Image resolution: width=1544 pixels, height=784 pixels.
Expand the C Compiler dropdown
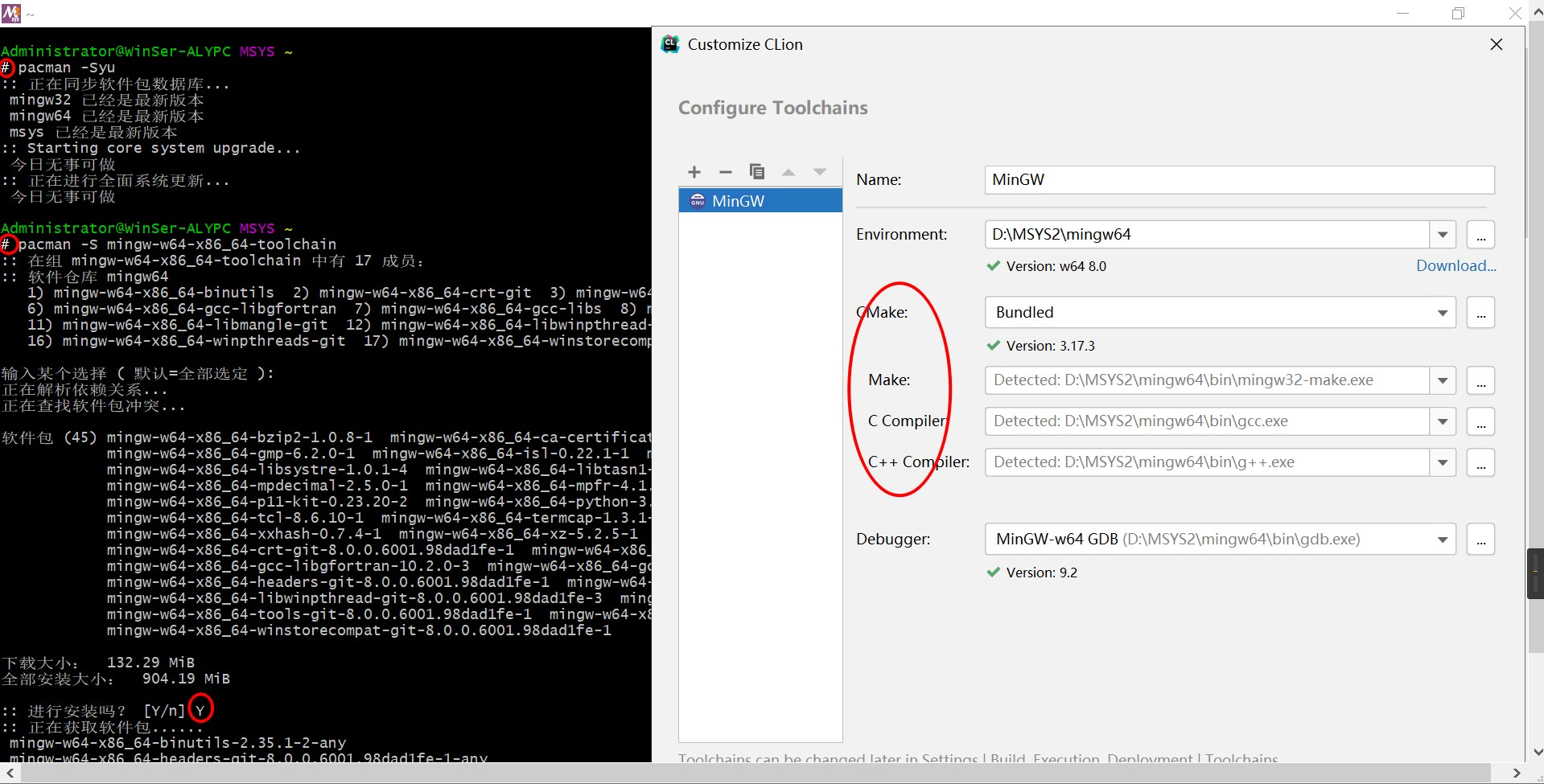(x=1443, y=421)
